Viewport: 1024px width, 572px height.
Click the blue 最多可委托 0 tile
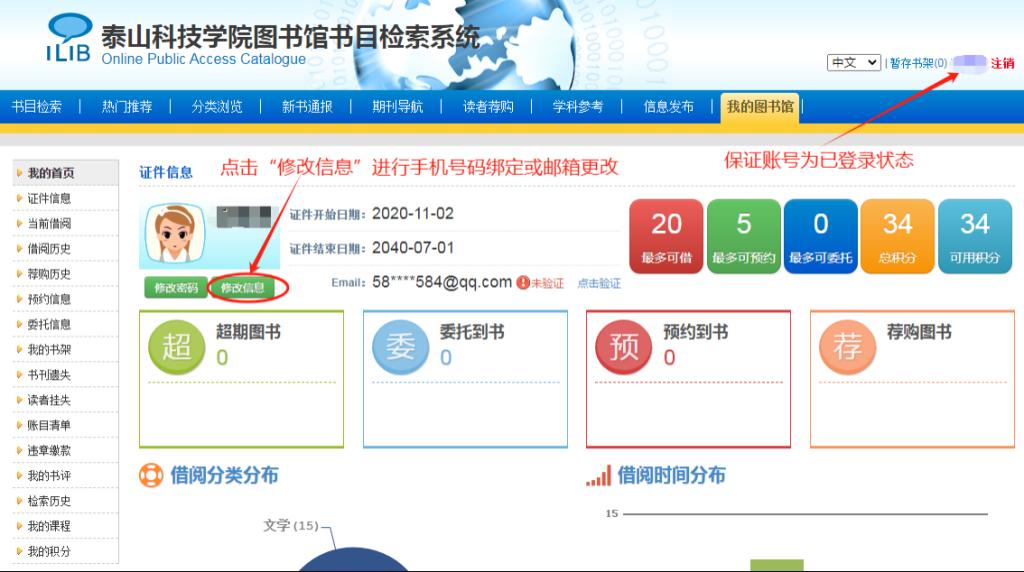click(820, 236)
